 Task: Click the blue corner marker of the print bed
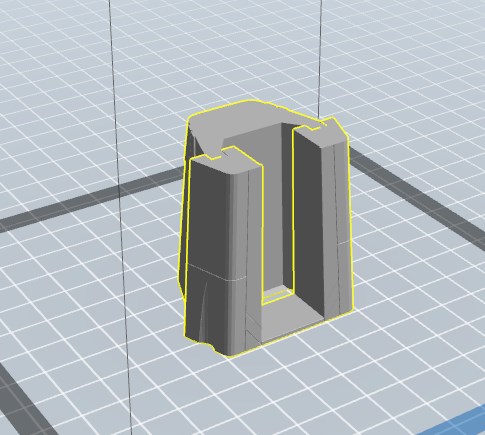click(462, 423)
